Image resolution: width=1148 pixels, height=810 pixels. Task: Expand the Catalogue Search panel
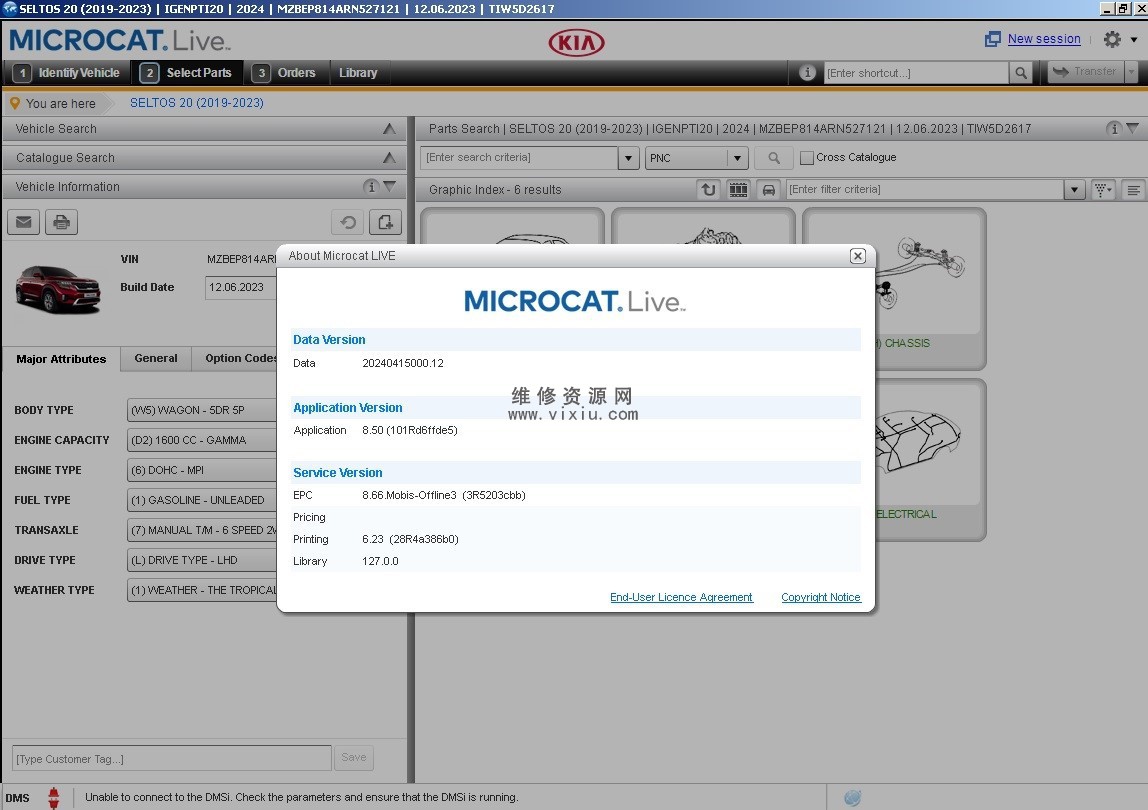click(389, 157)
